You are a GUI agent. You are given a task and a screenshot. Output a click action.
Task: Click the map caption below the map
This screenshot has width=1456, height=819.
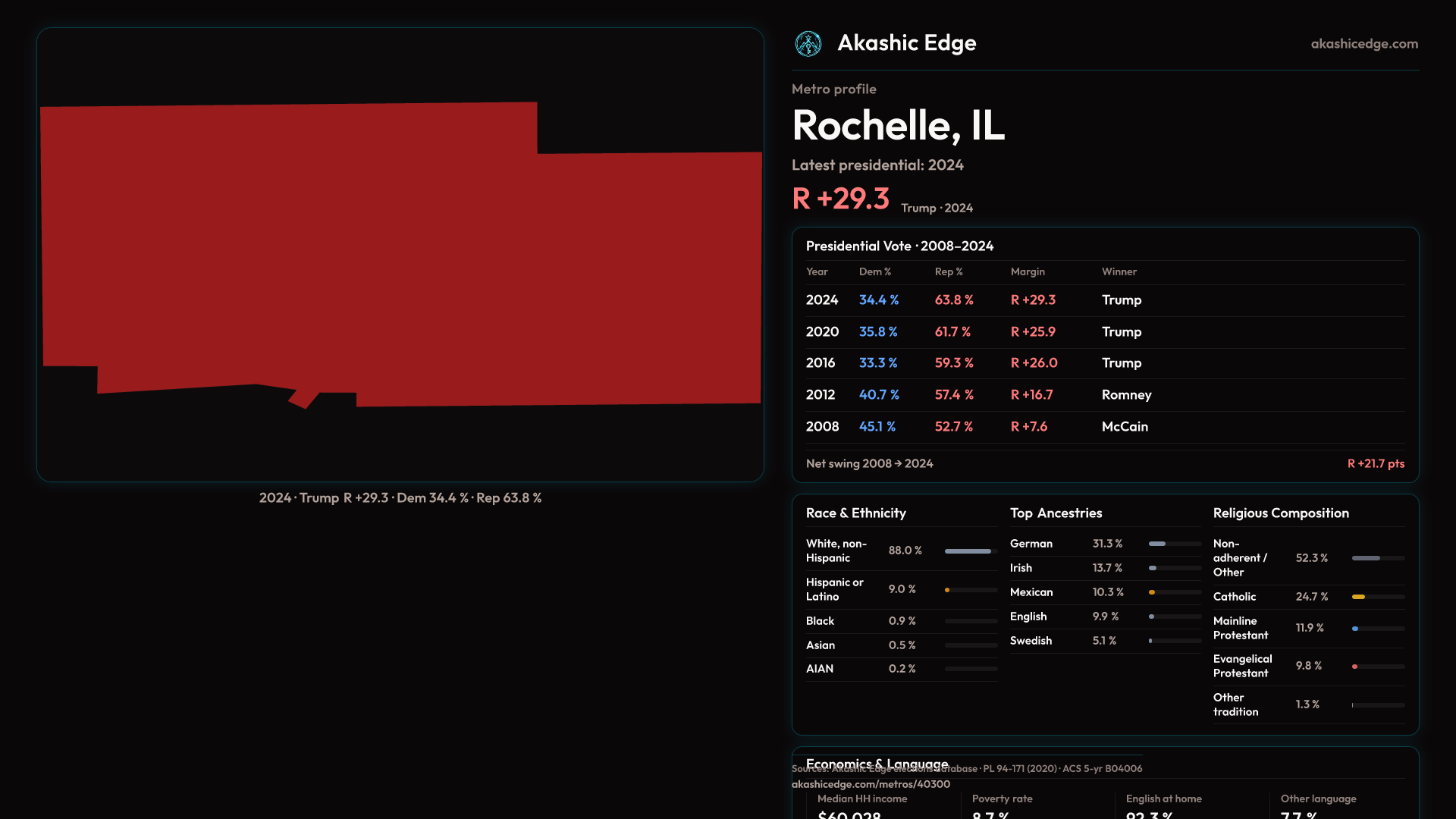tap(400, 498)
